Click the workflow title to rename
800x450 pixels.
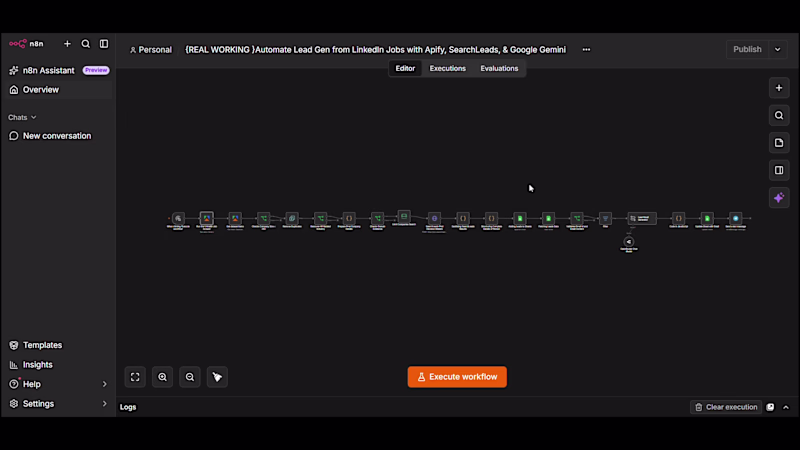pos(376,50)
